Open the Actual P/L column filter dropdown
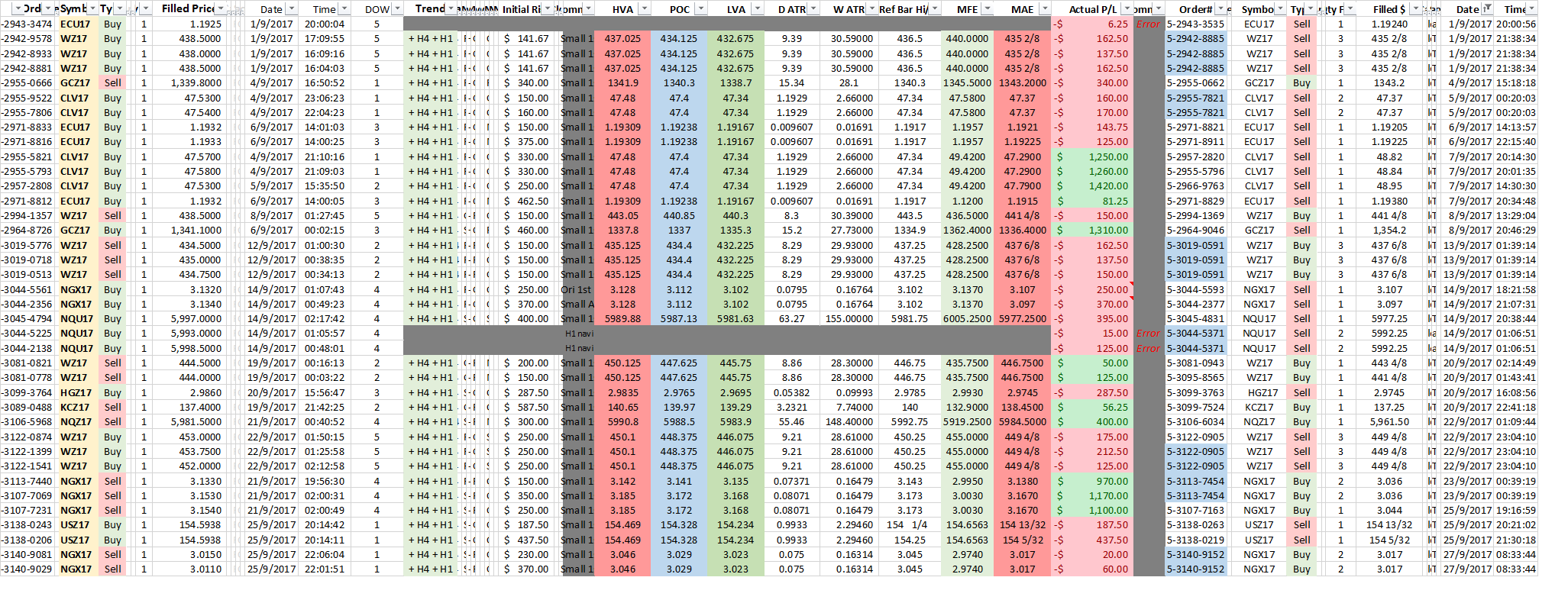 pyautogui.click(x=1127, y=8)
